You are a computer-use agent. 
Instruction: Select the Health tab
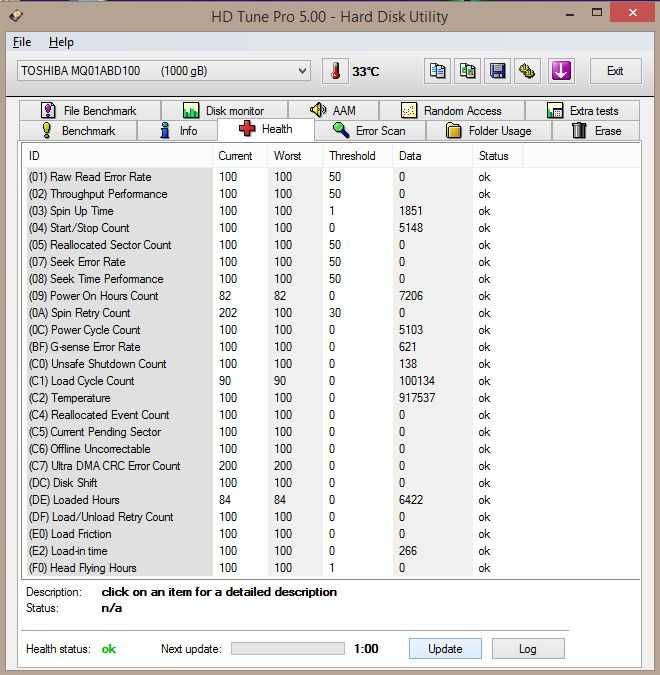coord(266,129)
